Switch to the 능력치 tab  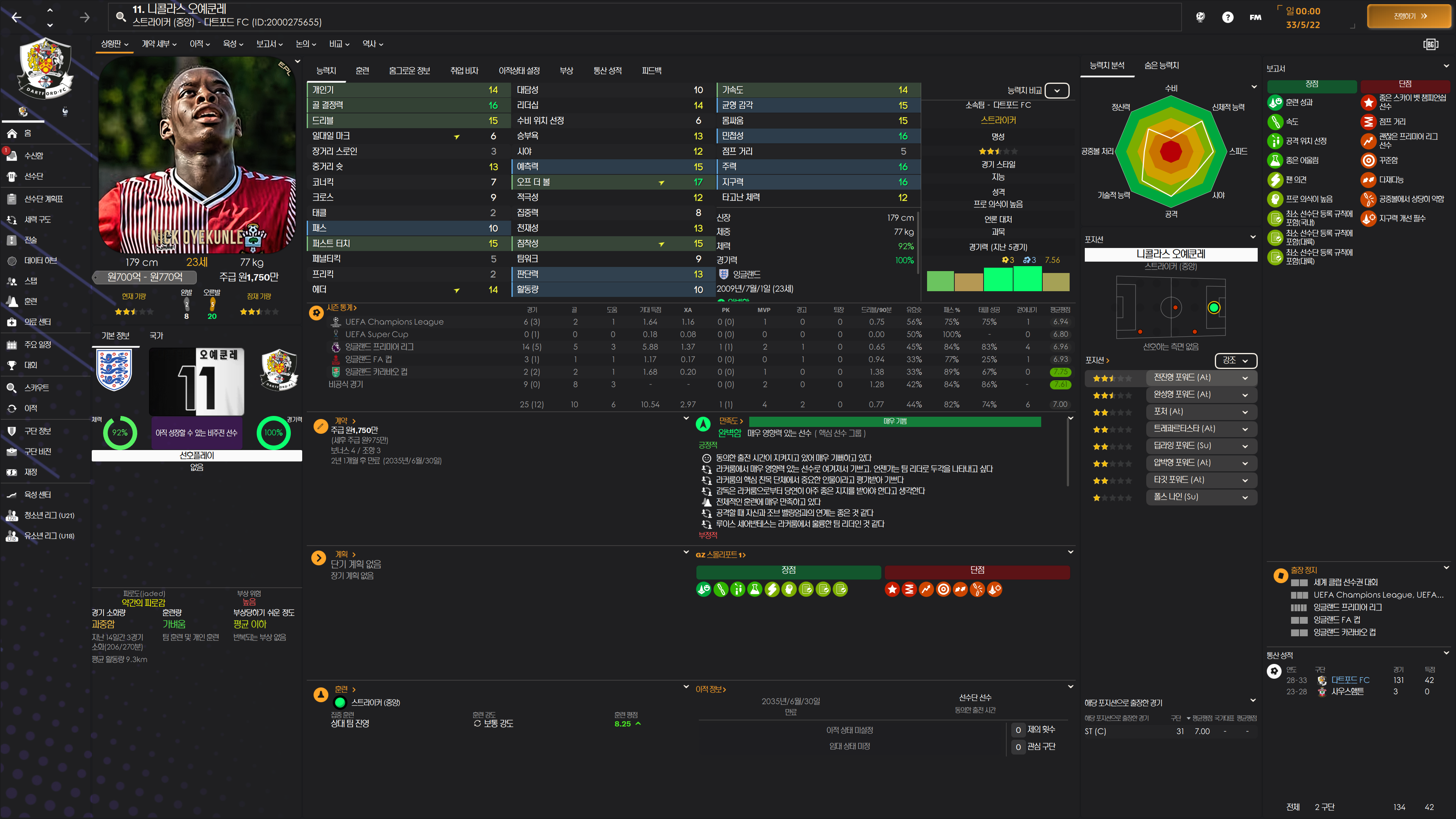pos(326,71)
